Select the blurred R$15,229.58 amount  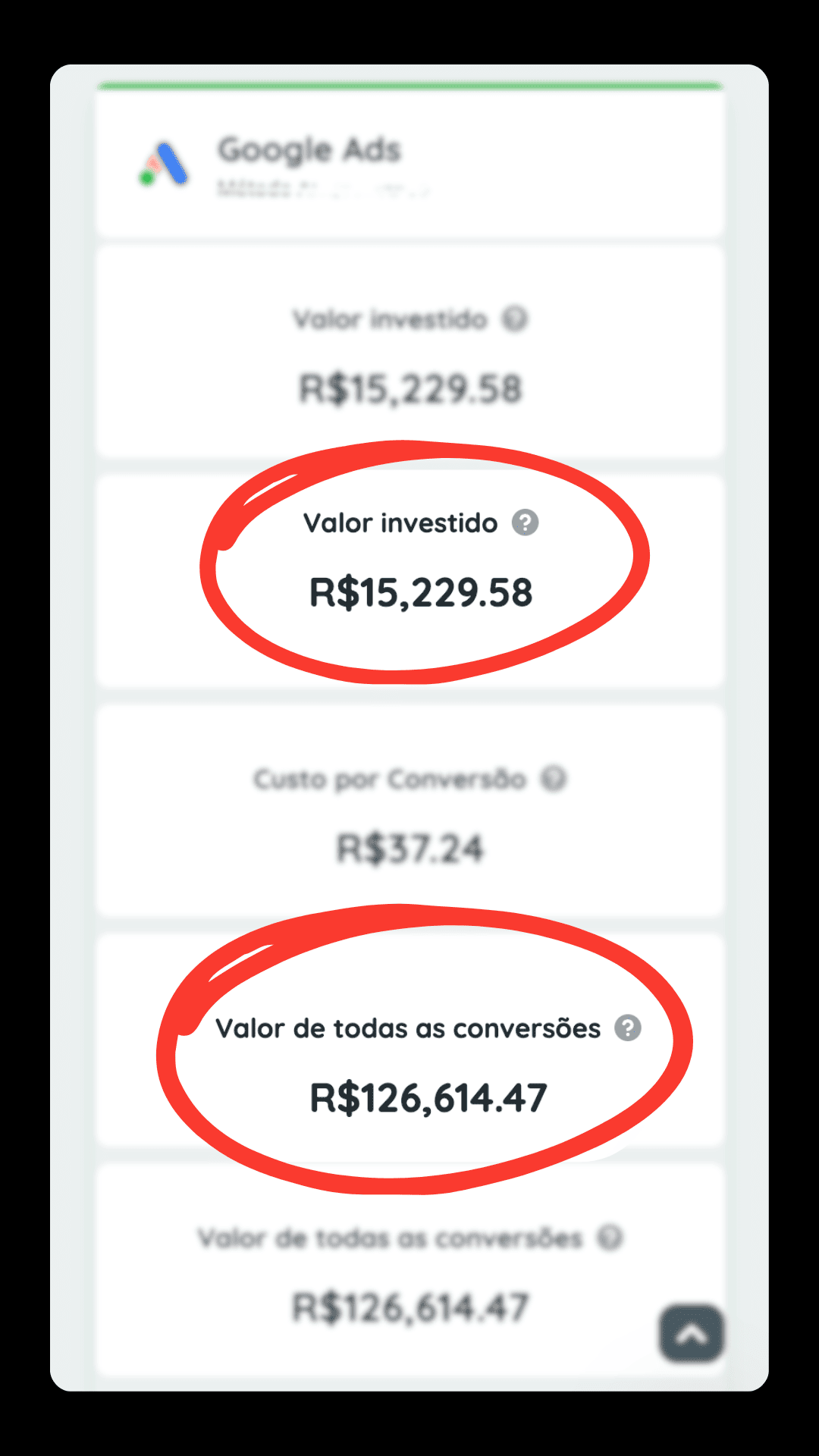[x=410, y=389]
